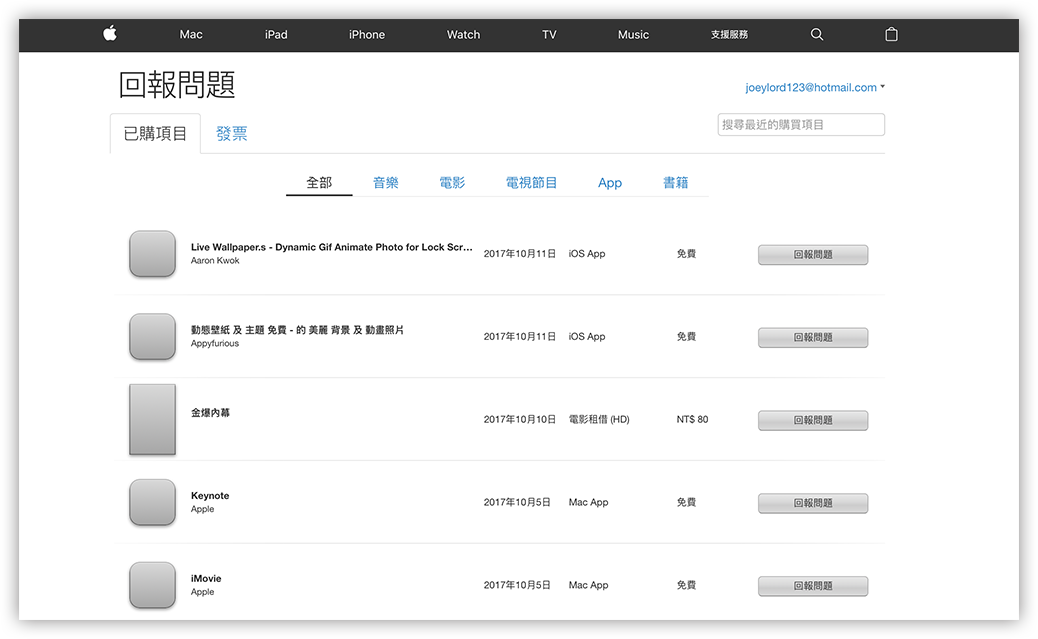Filter purchases by 音樂

386,183
